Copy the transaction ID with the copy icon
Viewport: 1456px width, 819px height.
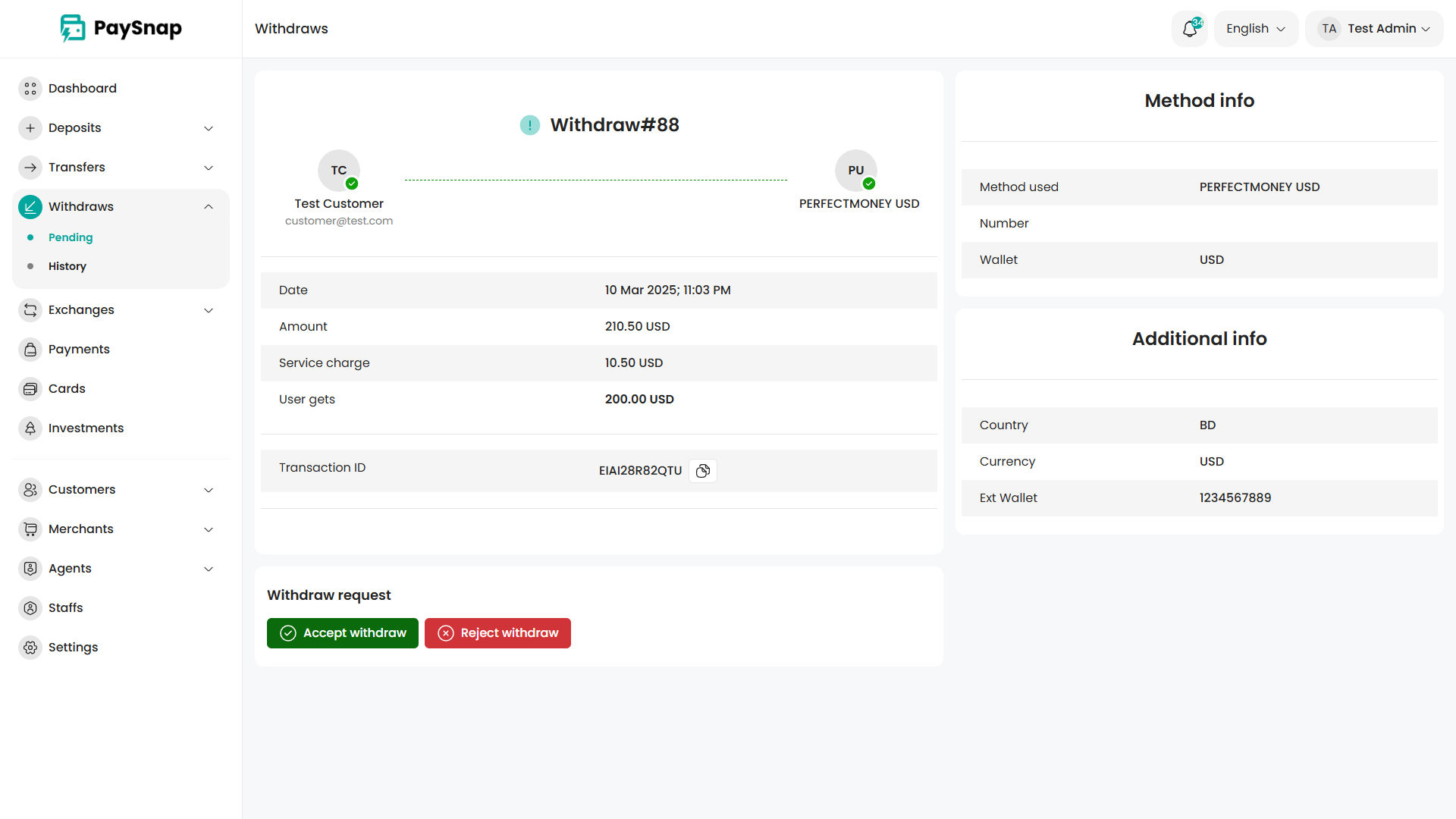pos(703,471)
